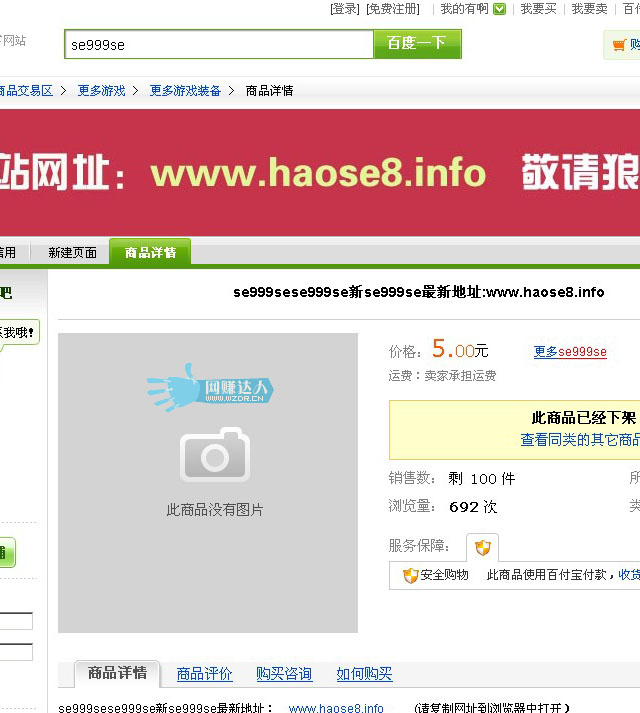Click the 我要卖 link
The image size is (640, 713).
point(589,9)
